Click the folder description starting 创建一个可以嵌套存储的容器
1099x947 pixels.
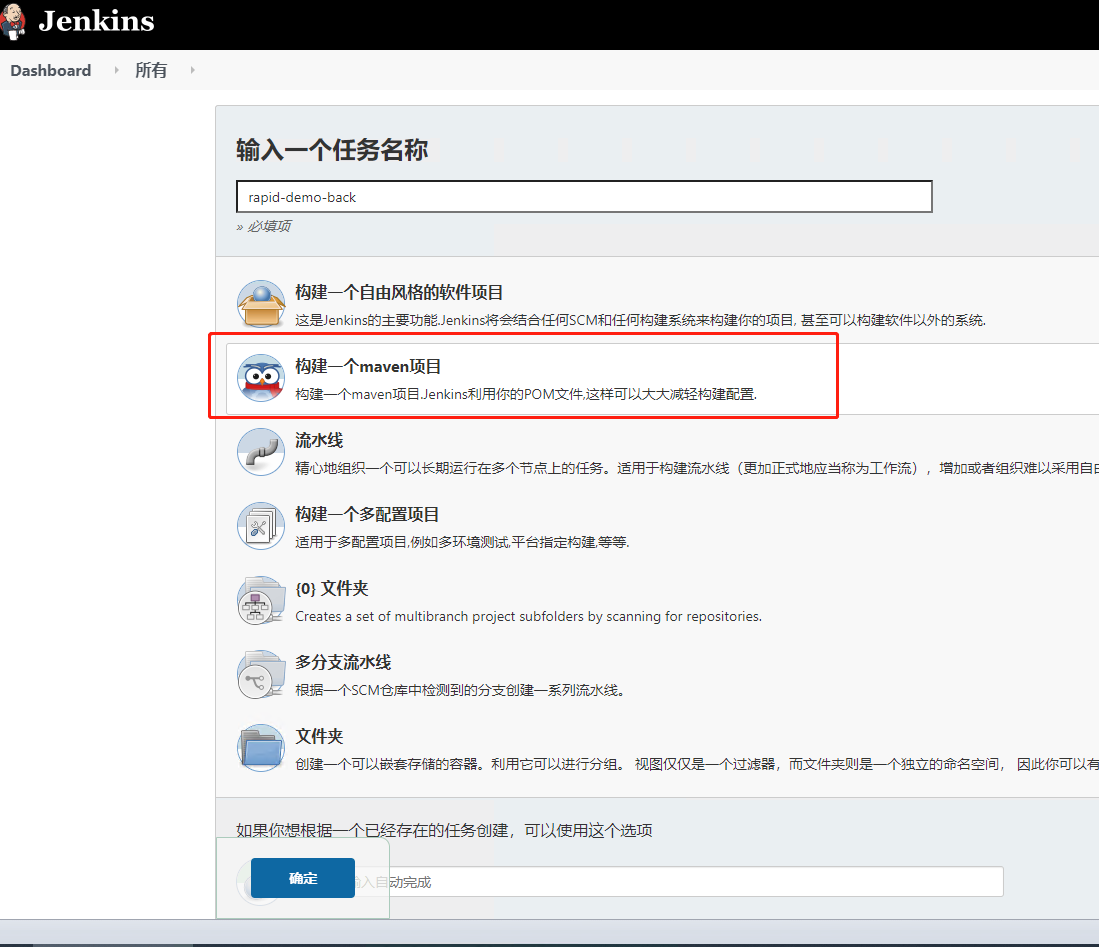(697, 764)
